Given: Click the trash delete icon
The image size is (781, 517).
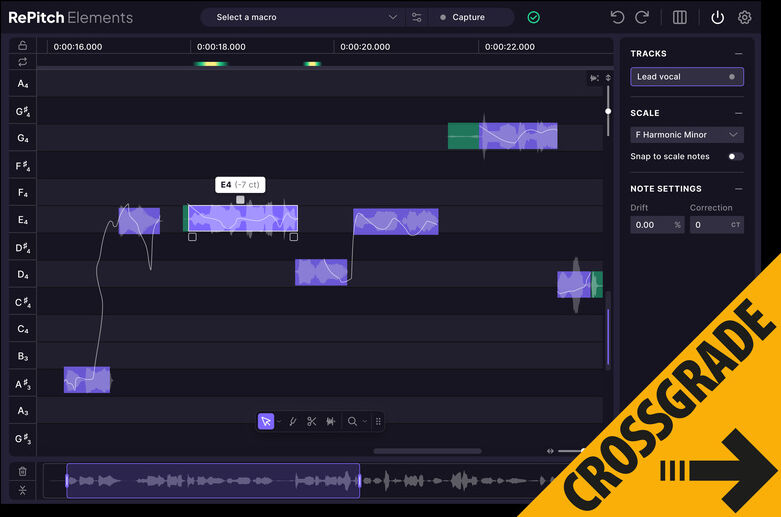Looking at the screenshot, I should [x=22, y=471].
